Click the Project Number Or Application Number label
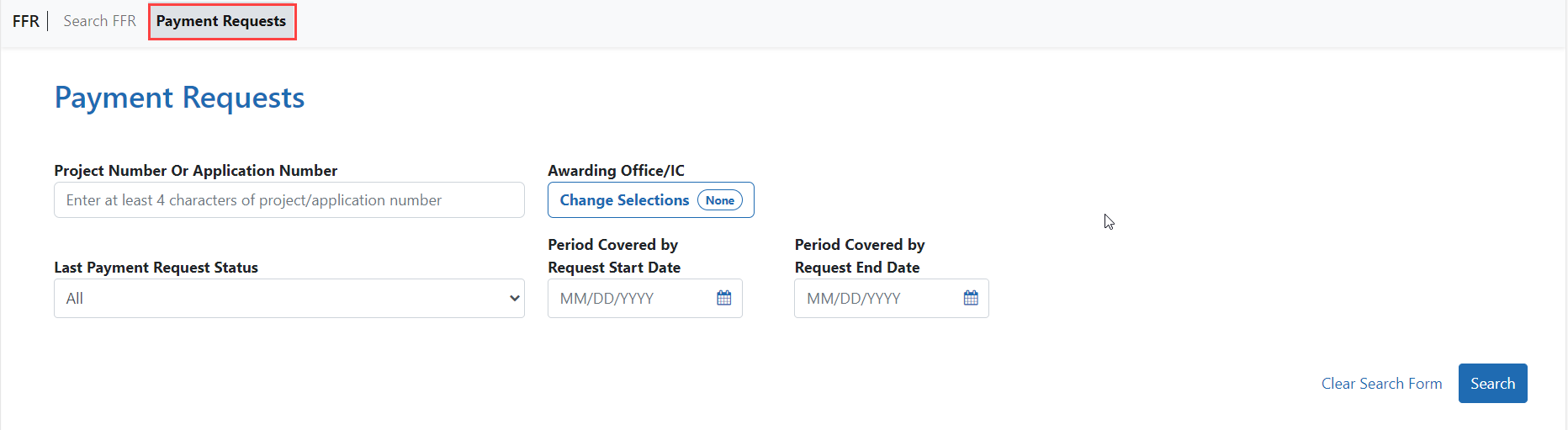1568x430 pixels. (195, 171)
